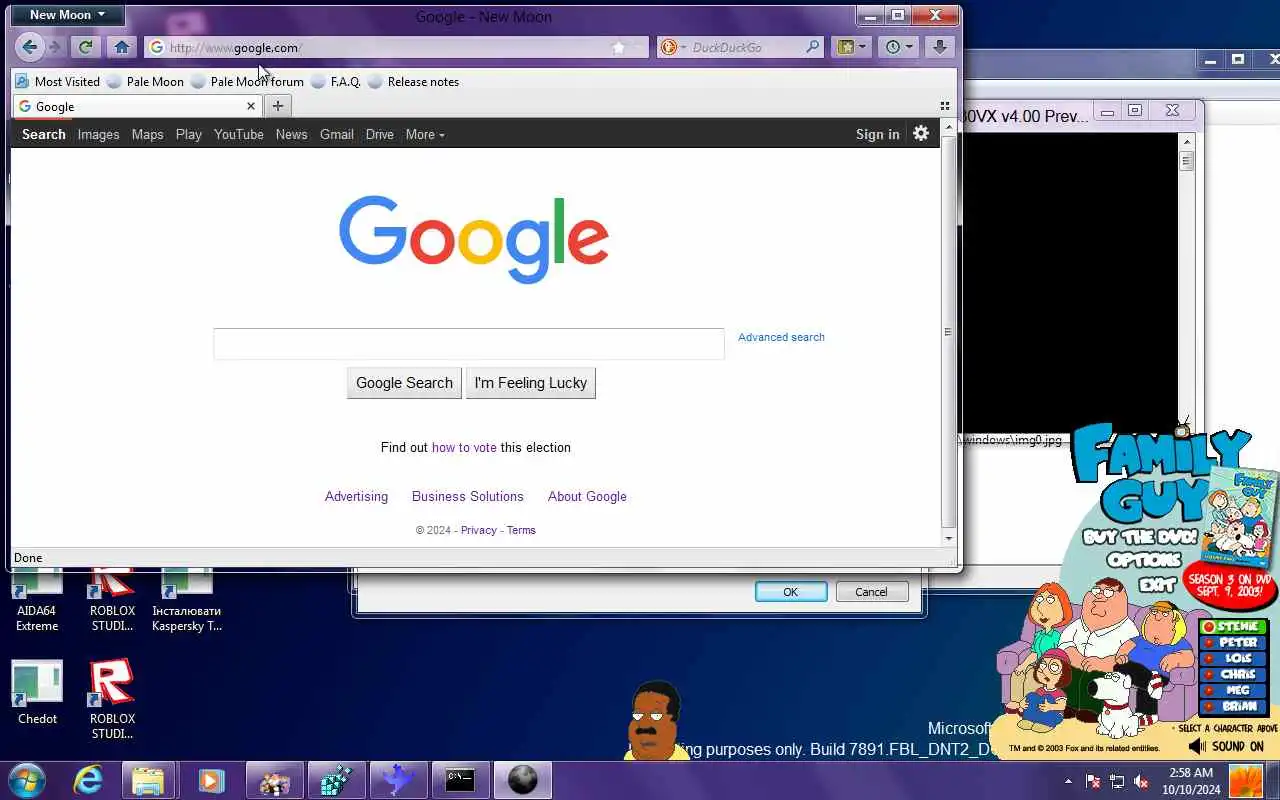Image resolution: width=1280 pixels, height=800 pixels.
Task: Open Release notes bookmark
Action: (413, 81)
